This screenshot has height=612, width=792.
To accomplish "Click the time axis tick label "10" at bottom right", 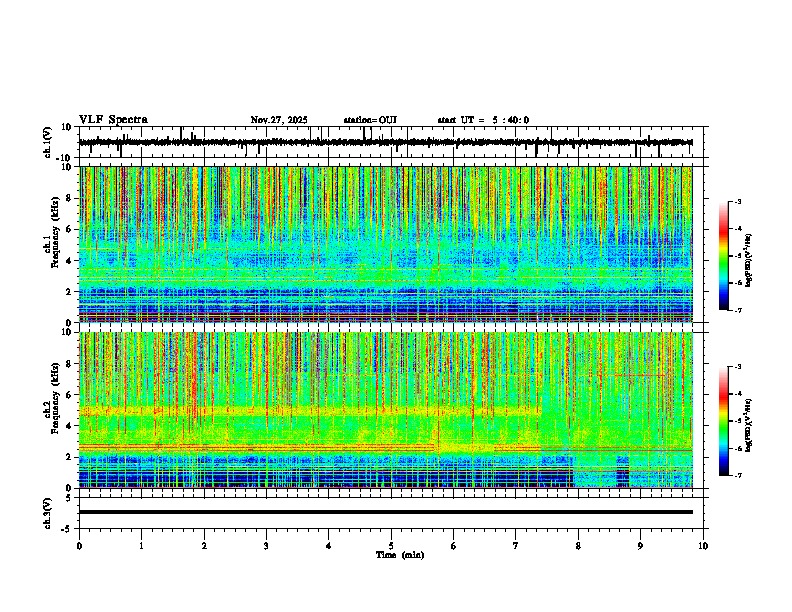I will [703, 546].
